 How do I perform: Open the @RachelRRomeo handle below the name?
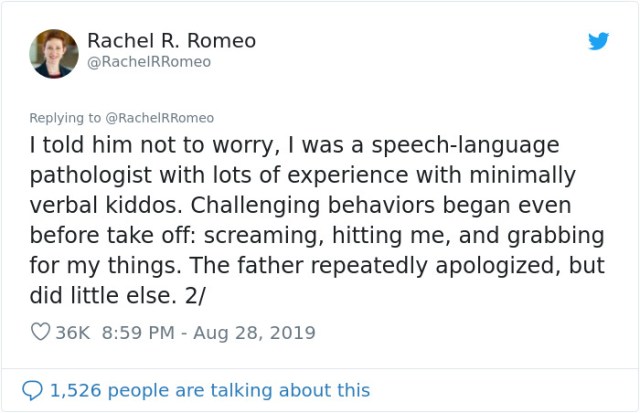click(149, 62)
